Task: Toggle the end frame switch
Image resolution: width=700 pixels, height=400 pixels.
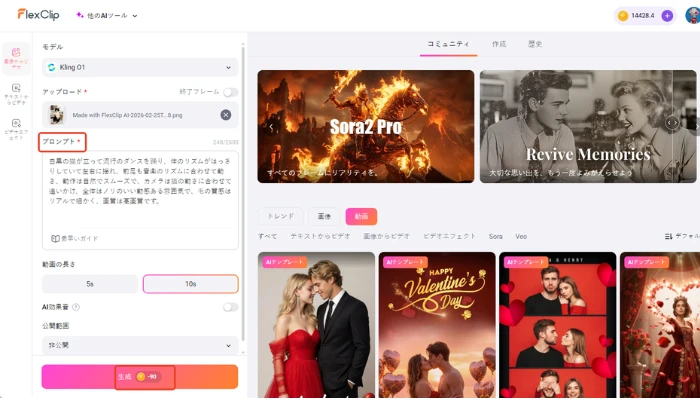Action: coord(231,92)
